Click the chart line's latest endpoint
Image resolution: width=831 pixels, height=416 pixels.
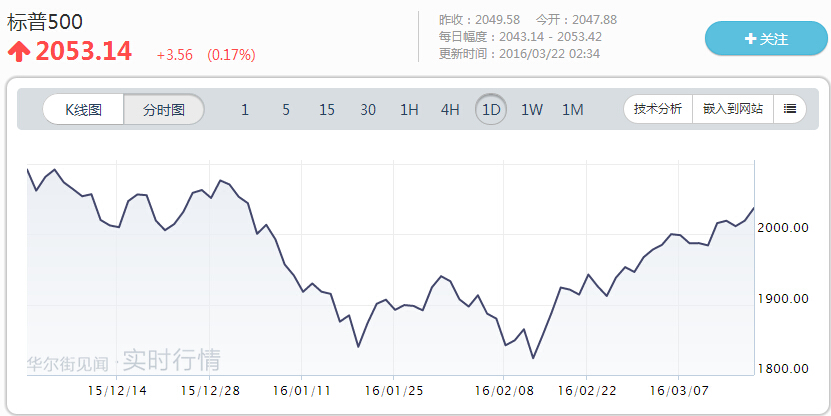(753, 207)
